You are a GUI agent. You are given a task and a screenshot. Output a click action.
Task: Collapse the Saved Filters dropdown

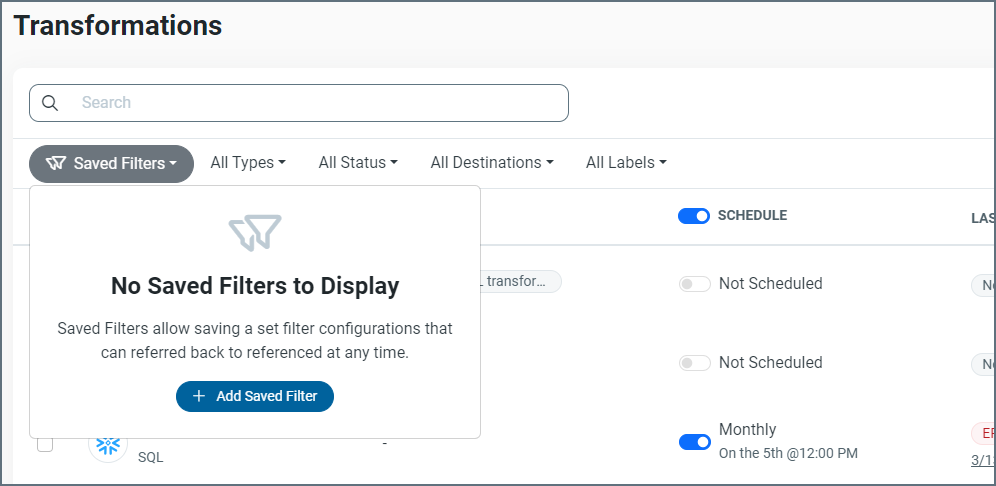coord(111,163)
